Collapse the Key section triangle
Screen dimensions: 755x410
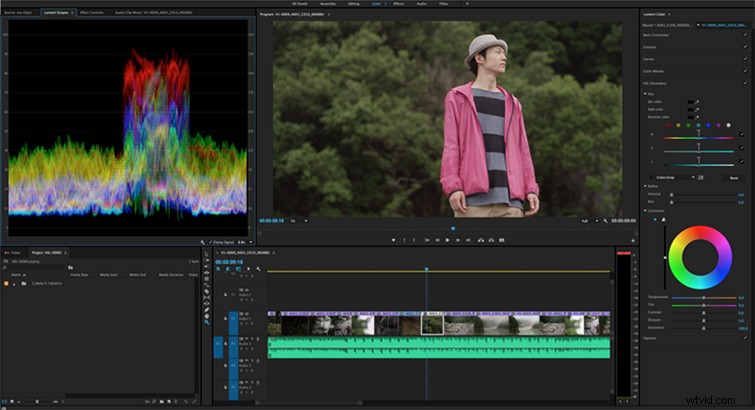645,94
